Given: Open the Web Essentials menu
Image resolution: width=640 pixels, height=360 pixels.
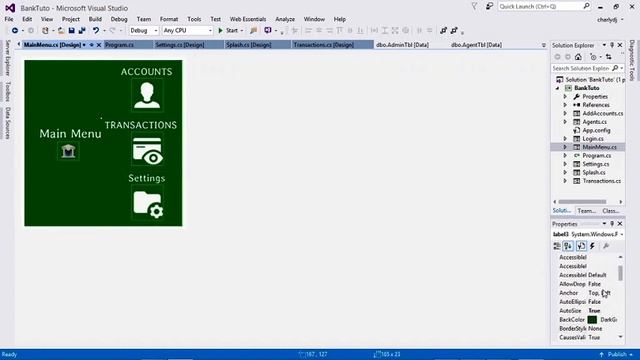Looking at the screenshot, I should point(248,19).
